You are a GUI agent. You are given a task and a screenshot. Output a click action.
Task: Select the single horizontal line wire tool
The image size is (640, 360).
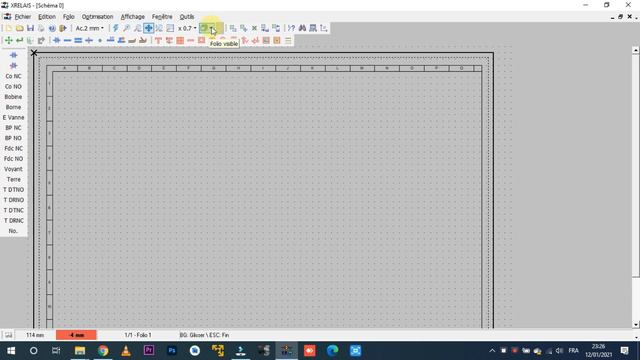(67, 40)
